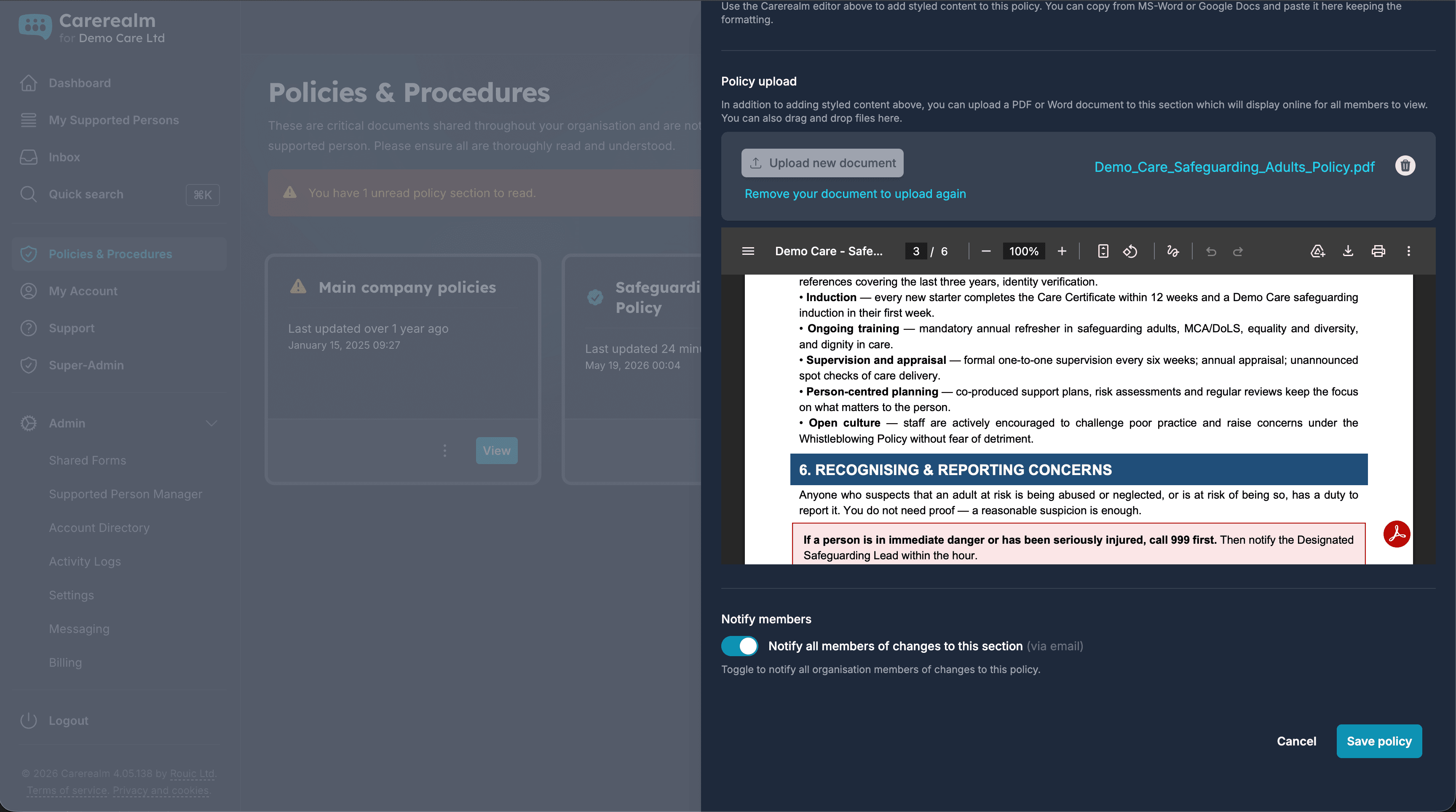The height and width of the screenshot is (812, 1456).
Task: Delete the uploaded policy PDF with trash icon
Action: point(1405,166)
